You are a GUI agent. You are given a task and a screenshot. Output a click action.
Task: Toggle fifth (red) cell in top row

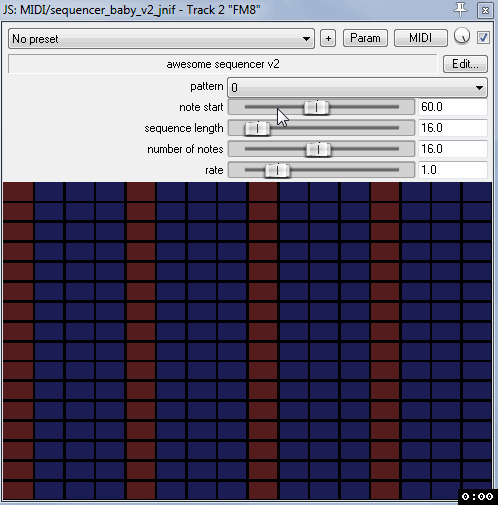[141, 192]
